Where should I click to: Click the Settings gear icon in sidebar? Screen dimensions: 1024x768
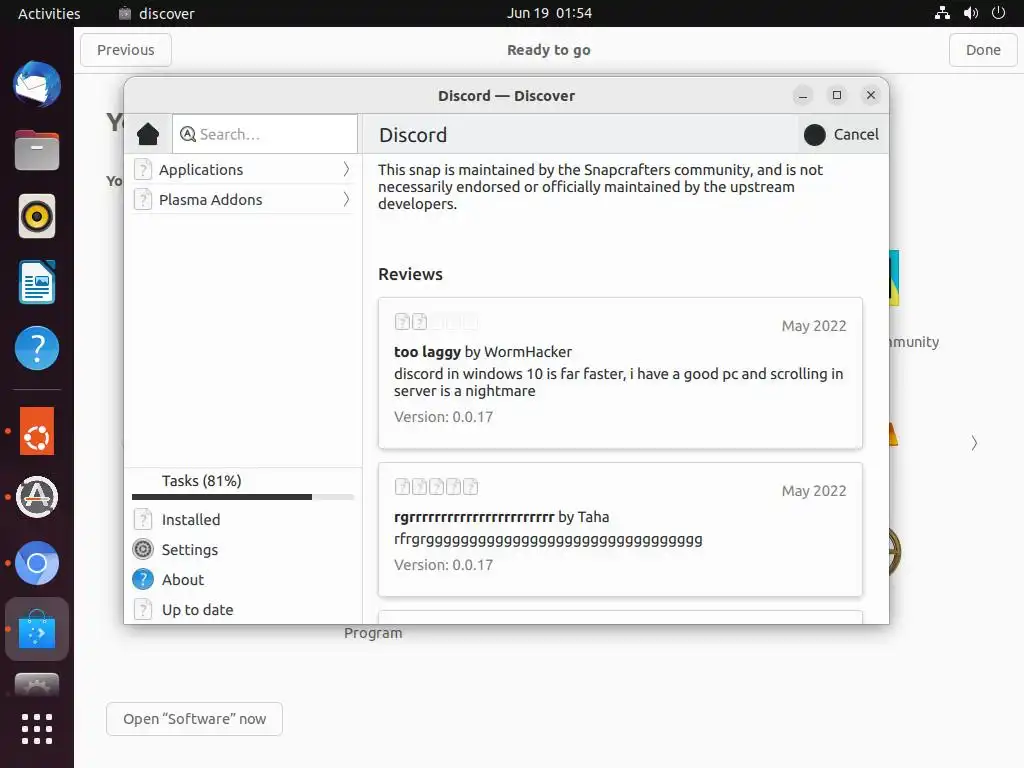click(x=143, y=550)
